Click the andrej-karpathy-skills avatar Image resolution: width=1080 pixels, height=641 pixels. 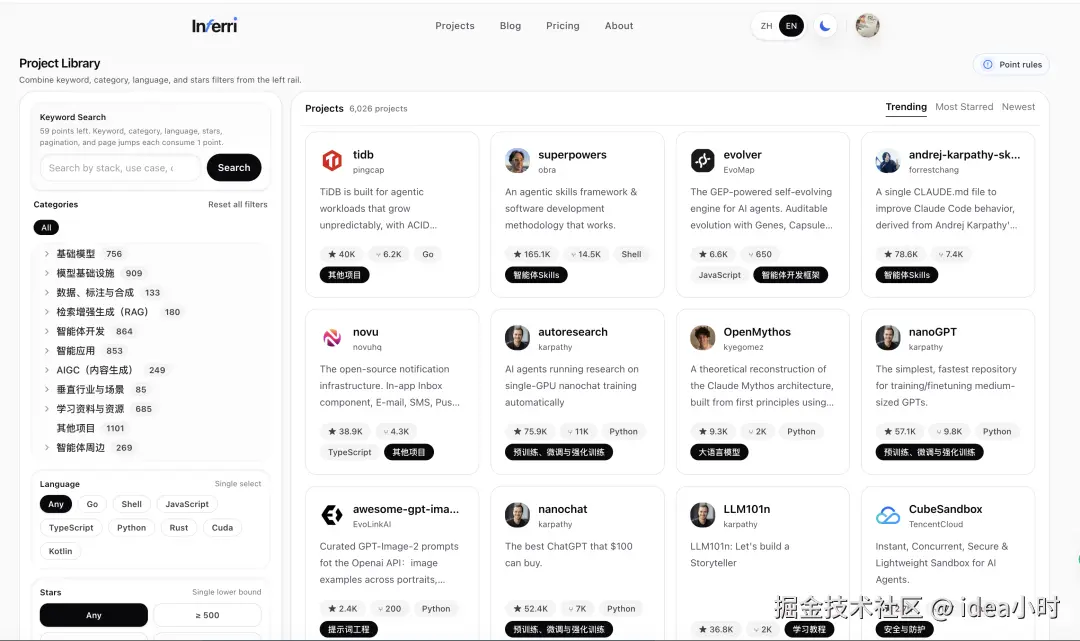coord(888,160)
